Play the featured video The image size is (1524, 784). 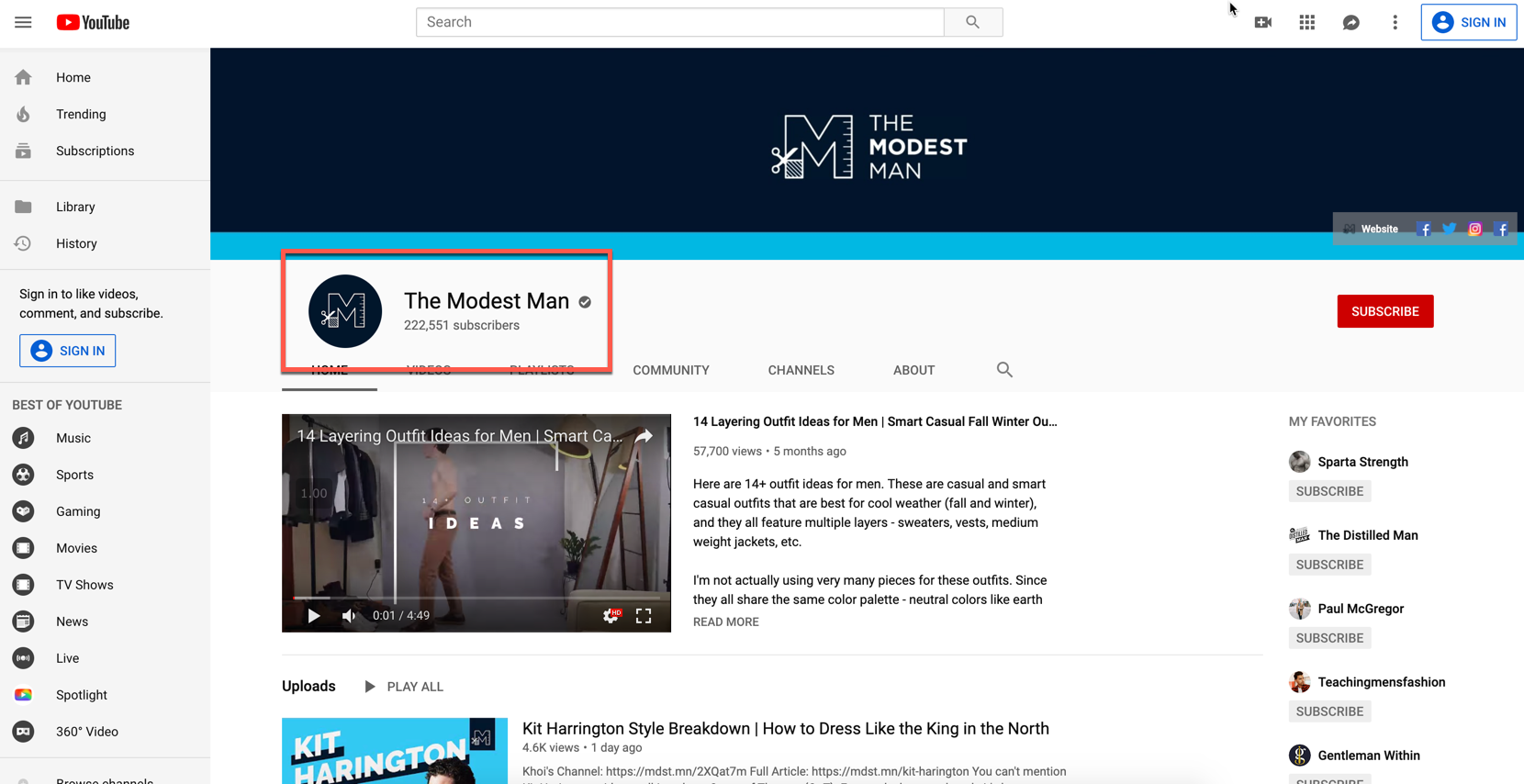(x=314, y=616)
